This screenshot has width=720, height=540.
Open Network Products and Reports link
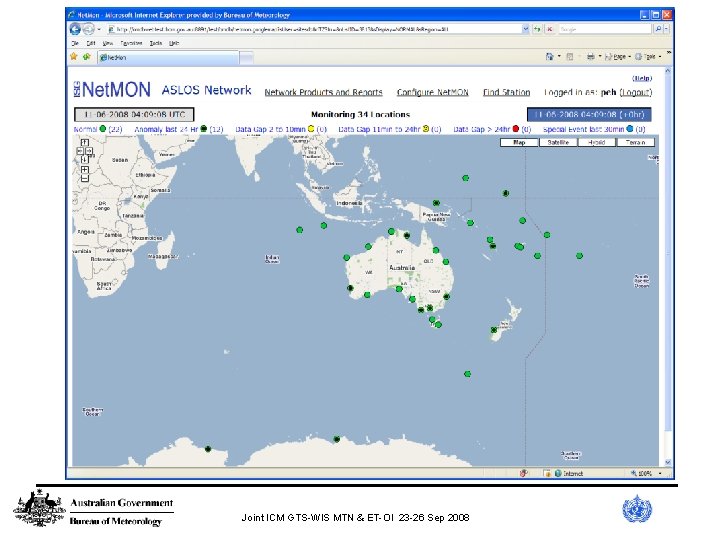click(323, 92)
